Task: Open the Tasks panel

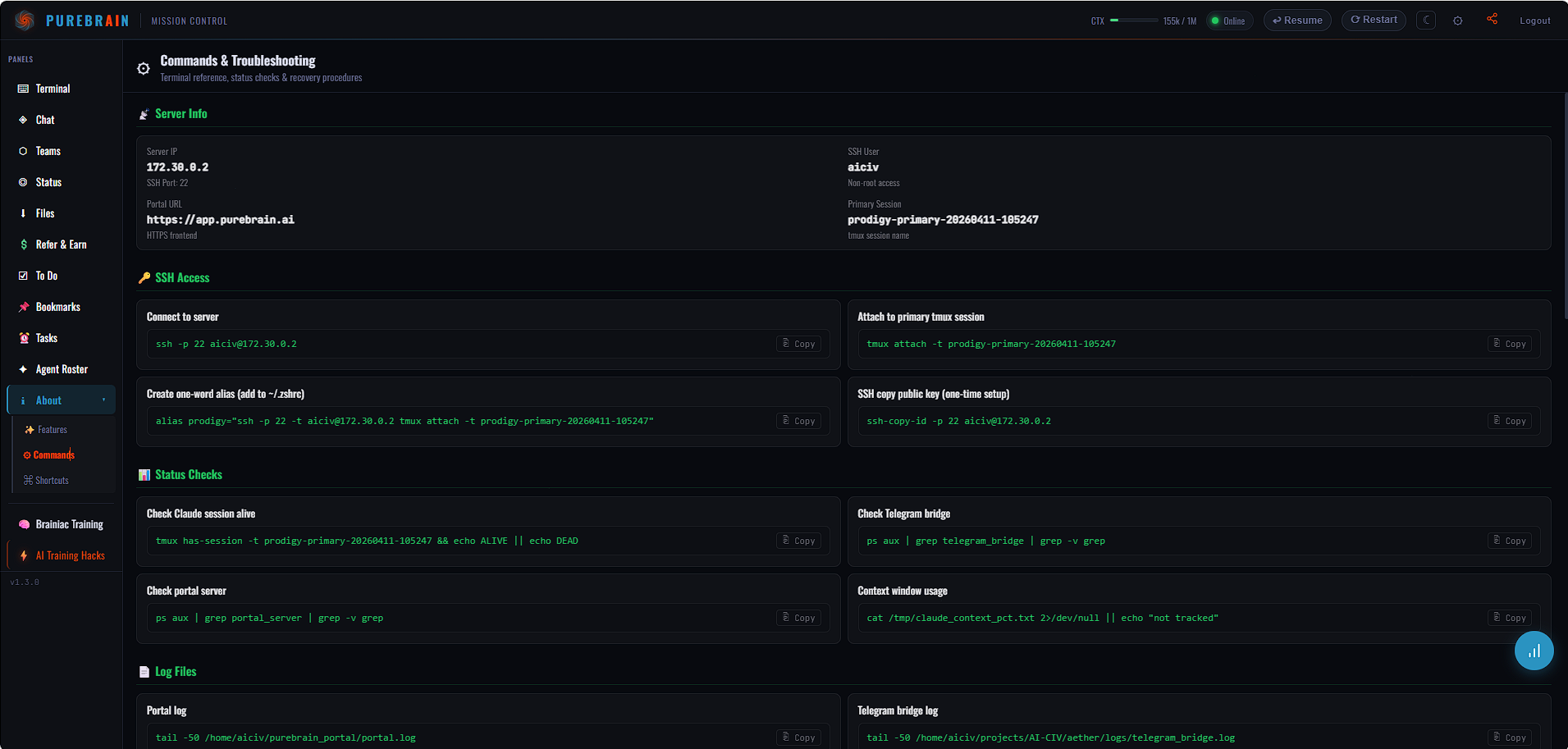Action: (62, 338)
